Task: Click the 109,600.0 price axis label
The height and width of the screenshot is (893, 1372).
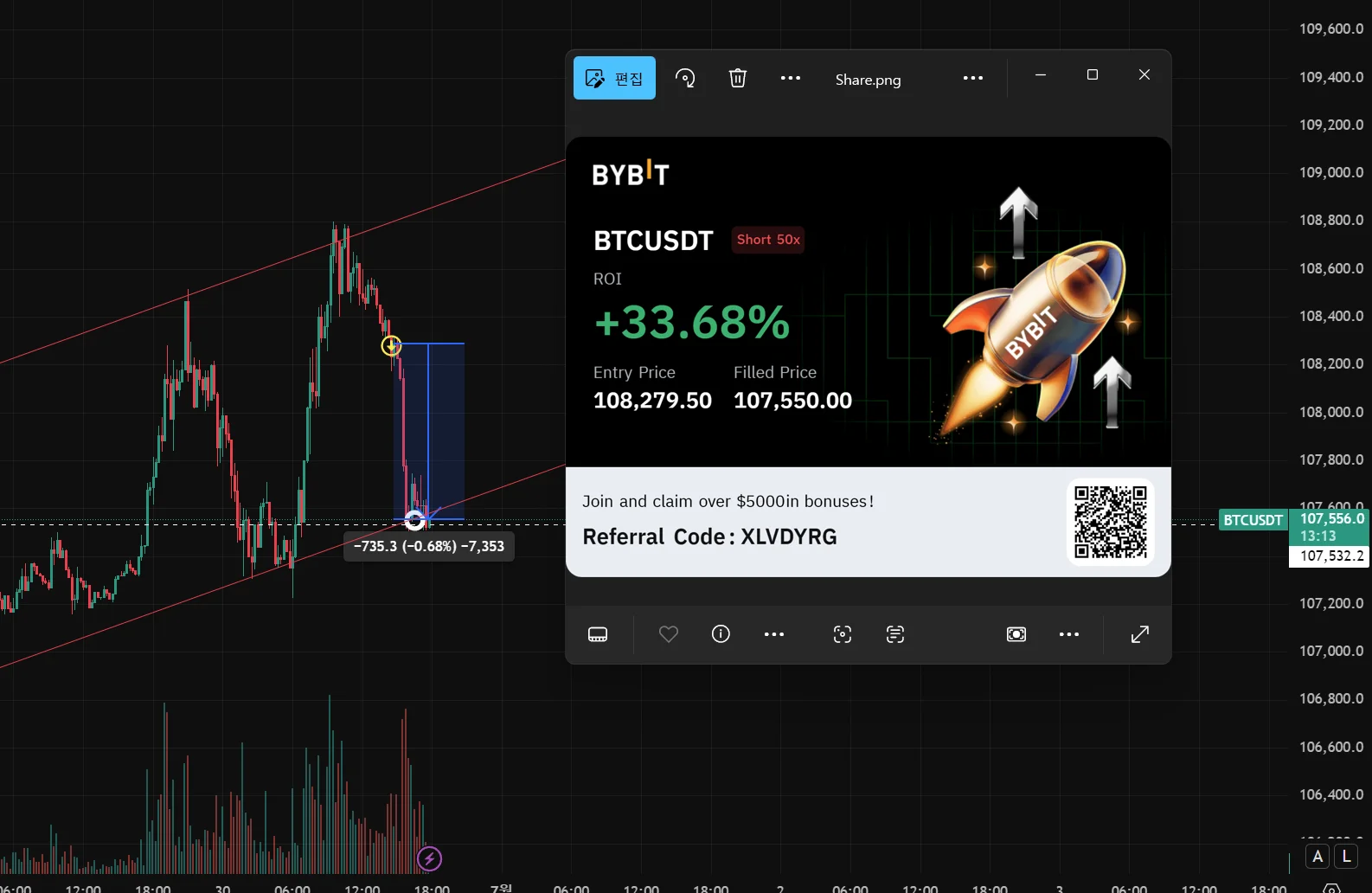Action: (x=1331, y=29)
